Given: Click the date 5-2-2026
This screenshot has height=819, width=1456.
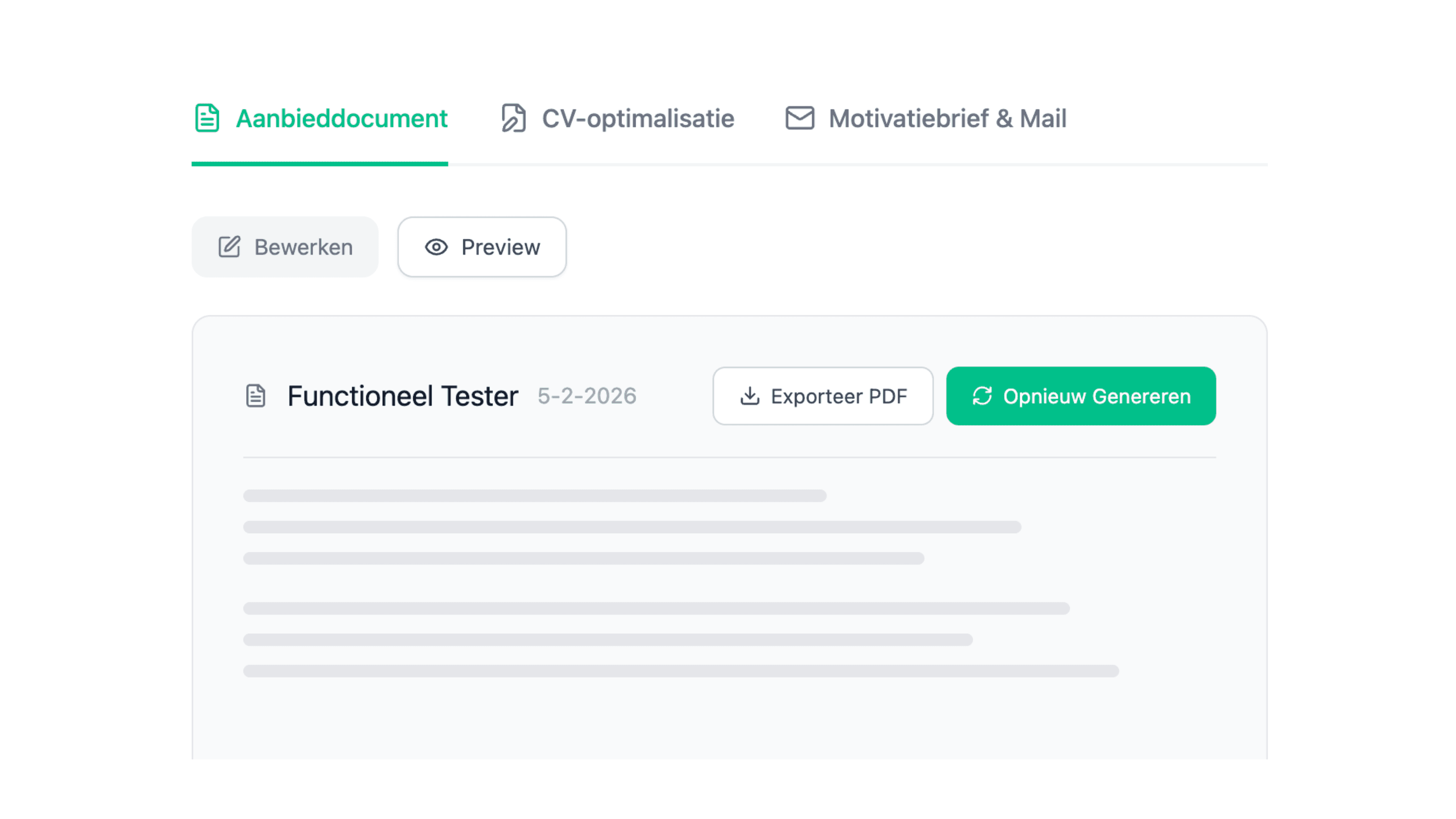Looking at the screenshot, I should tap(586, 396).
